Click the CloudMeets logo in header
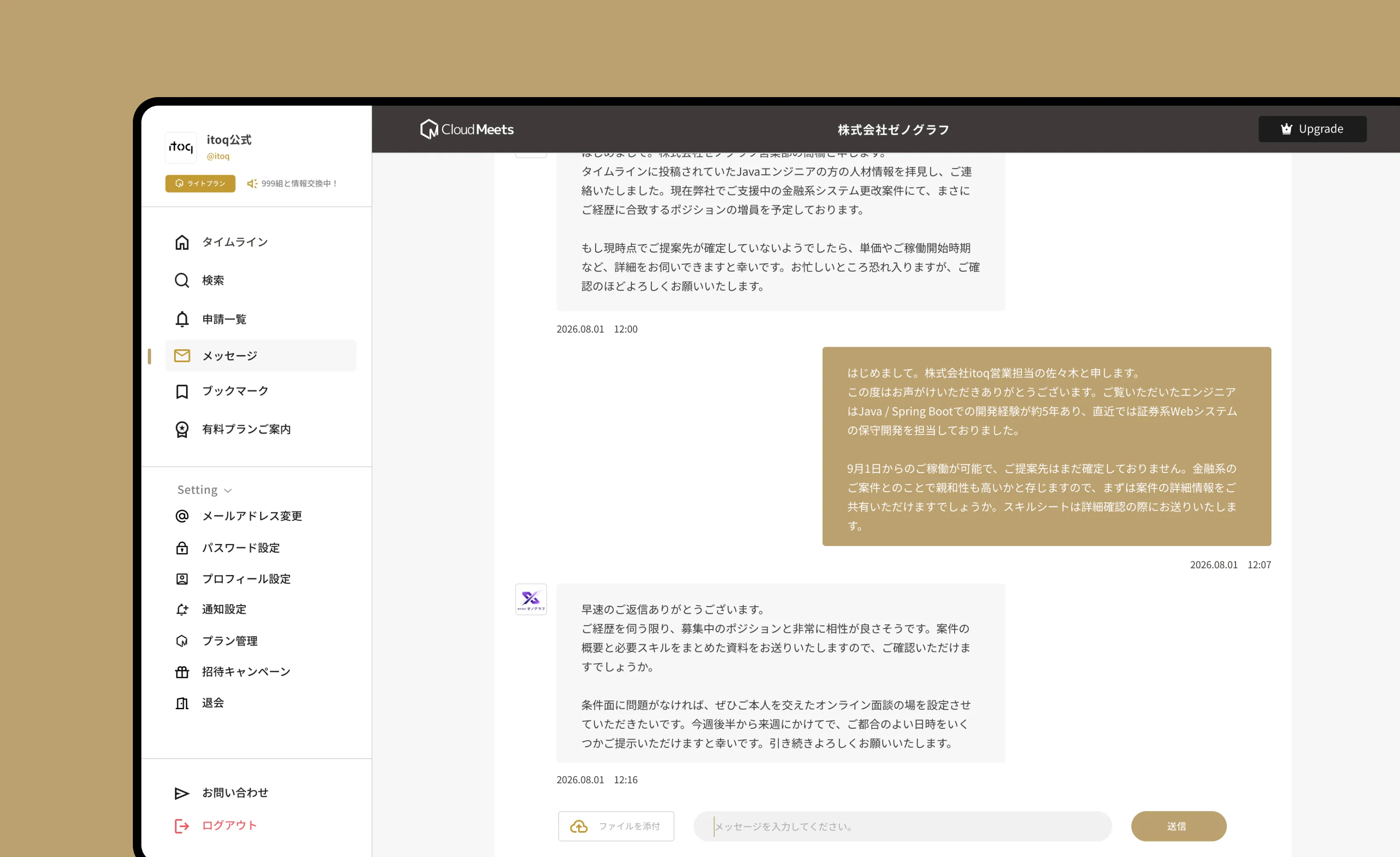Viewport: 1400px width, 857px height. [467, 129]
